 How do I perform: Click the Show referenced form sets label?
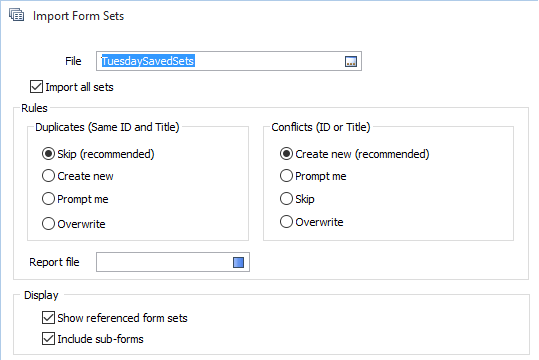(x=122, y=318)
